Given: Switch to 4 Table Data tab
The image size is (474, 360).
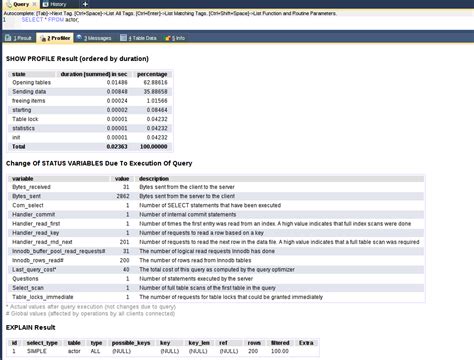Looking at the screenshot, I should point(138,38).
